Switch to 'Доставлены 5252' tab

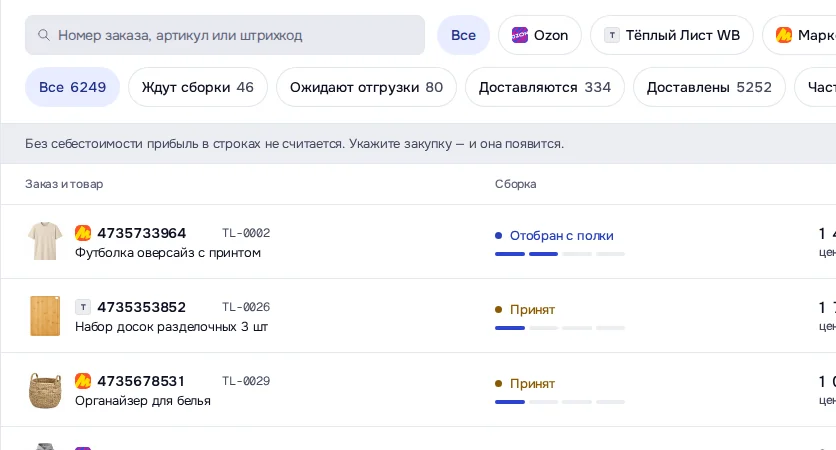[709, 87]
